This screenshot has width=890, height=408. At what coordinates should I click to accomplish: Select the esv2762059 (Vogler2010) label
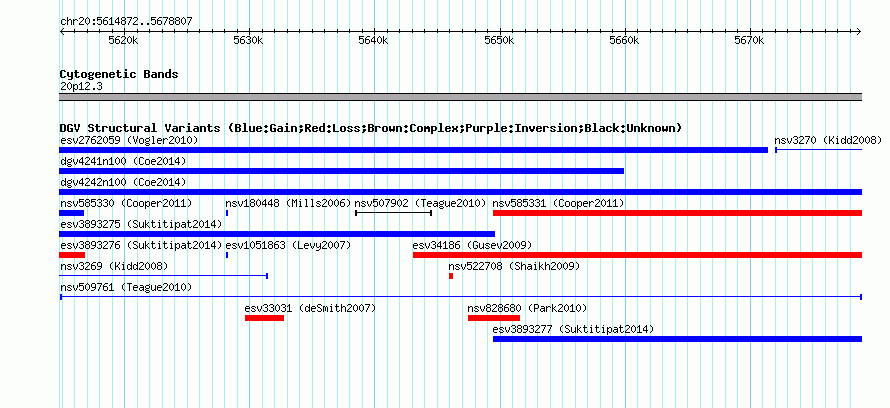[x=129, y=140]
